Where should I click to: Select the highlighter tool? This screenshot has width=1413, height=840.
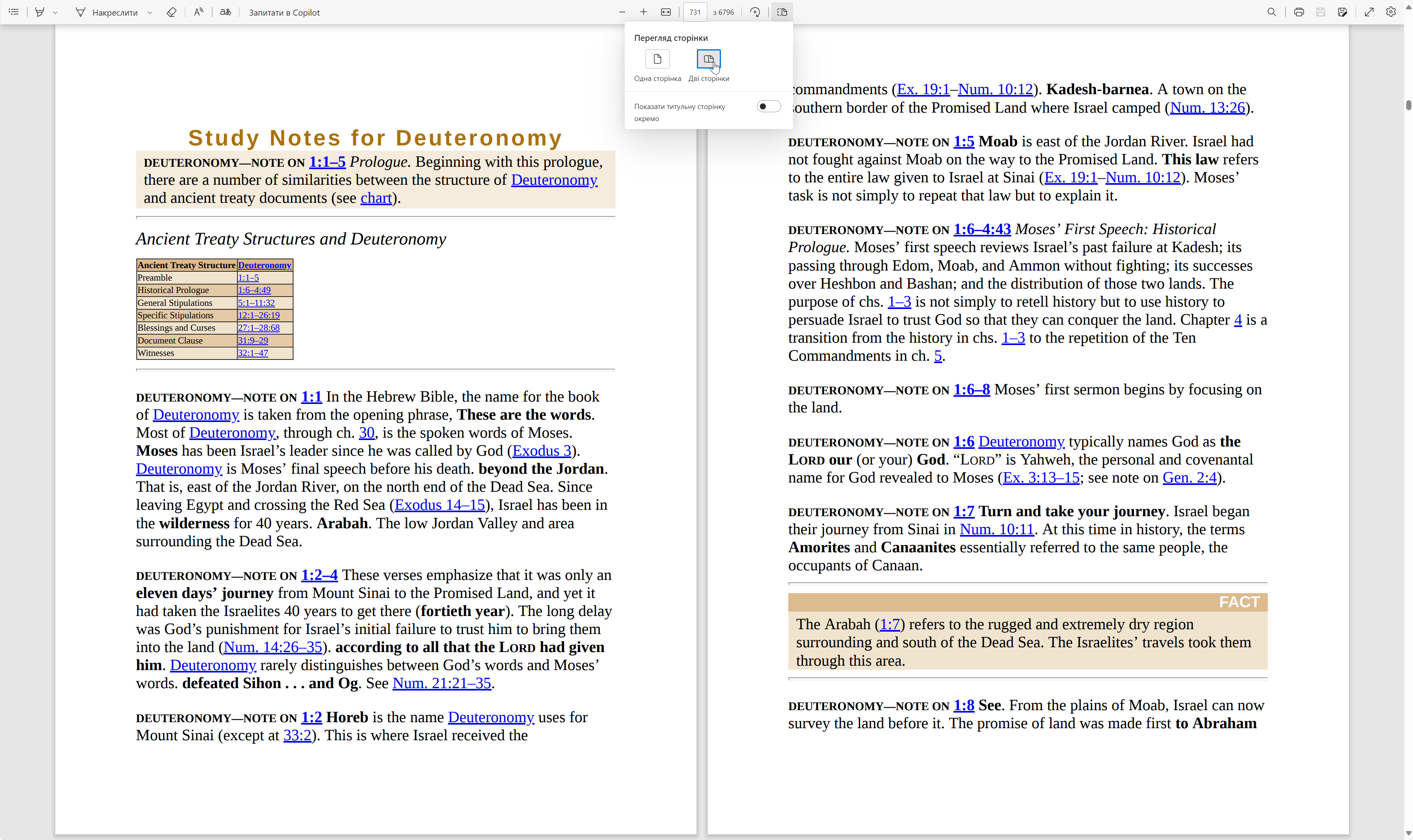pyautogui.click(x=39, y=12)
